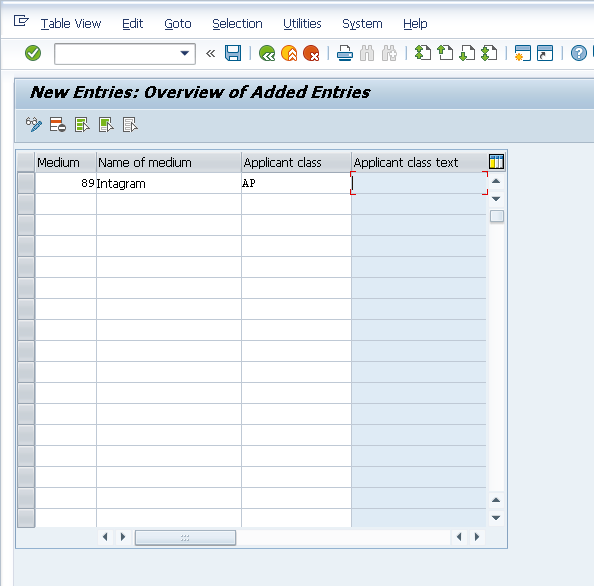
Task: Go to Previous Page icon
Action: 445,53
